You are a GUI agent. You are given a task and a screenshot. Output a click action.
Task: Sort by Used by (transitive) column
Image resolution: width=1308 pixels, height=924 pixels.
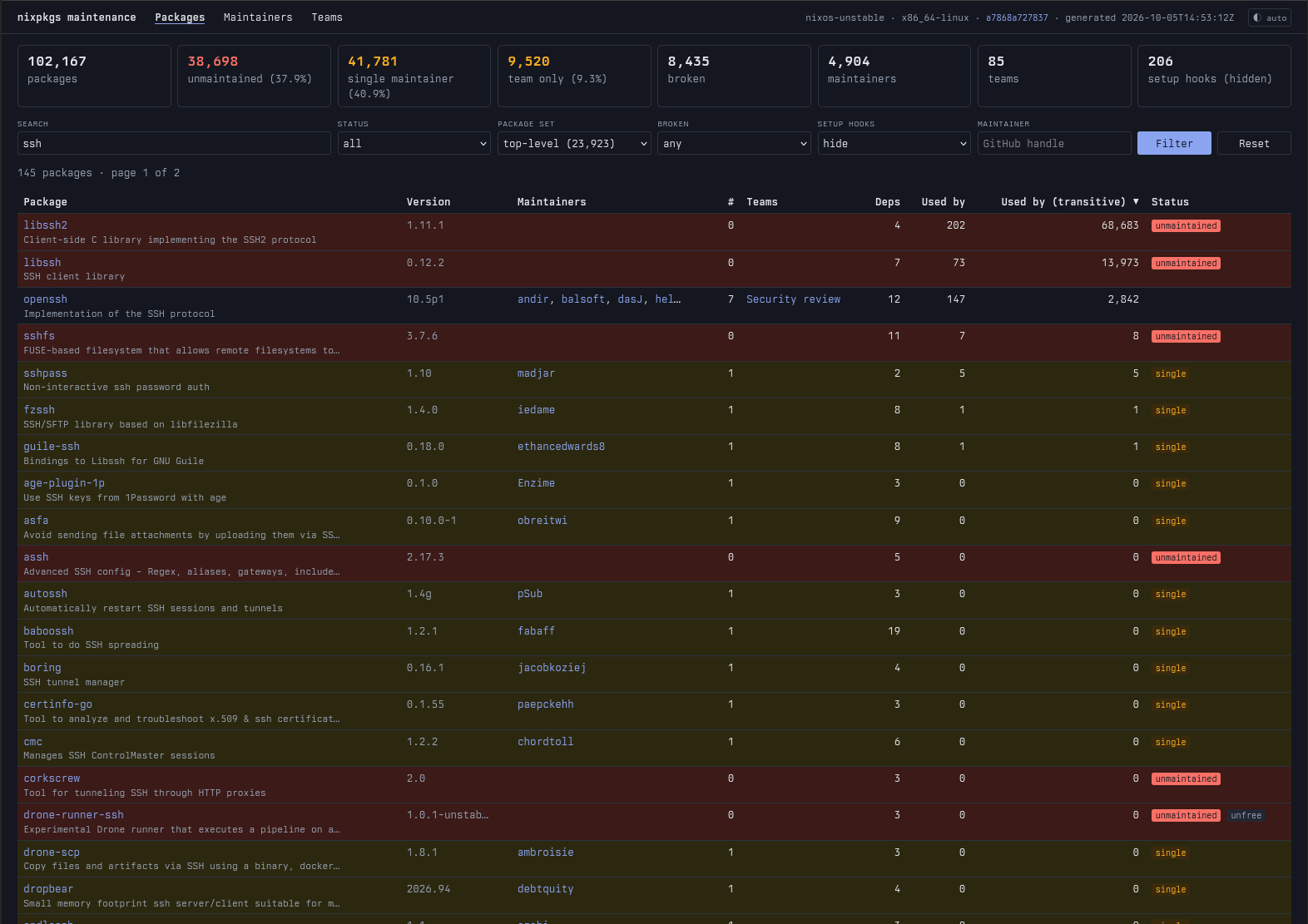1070,202
